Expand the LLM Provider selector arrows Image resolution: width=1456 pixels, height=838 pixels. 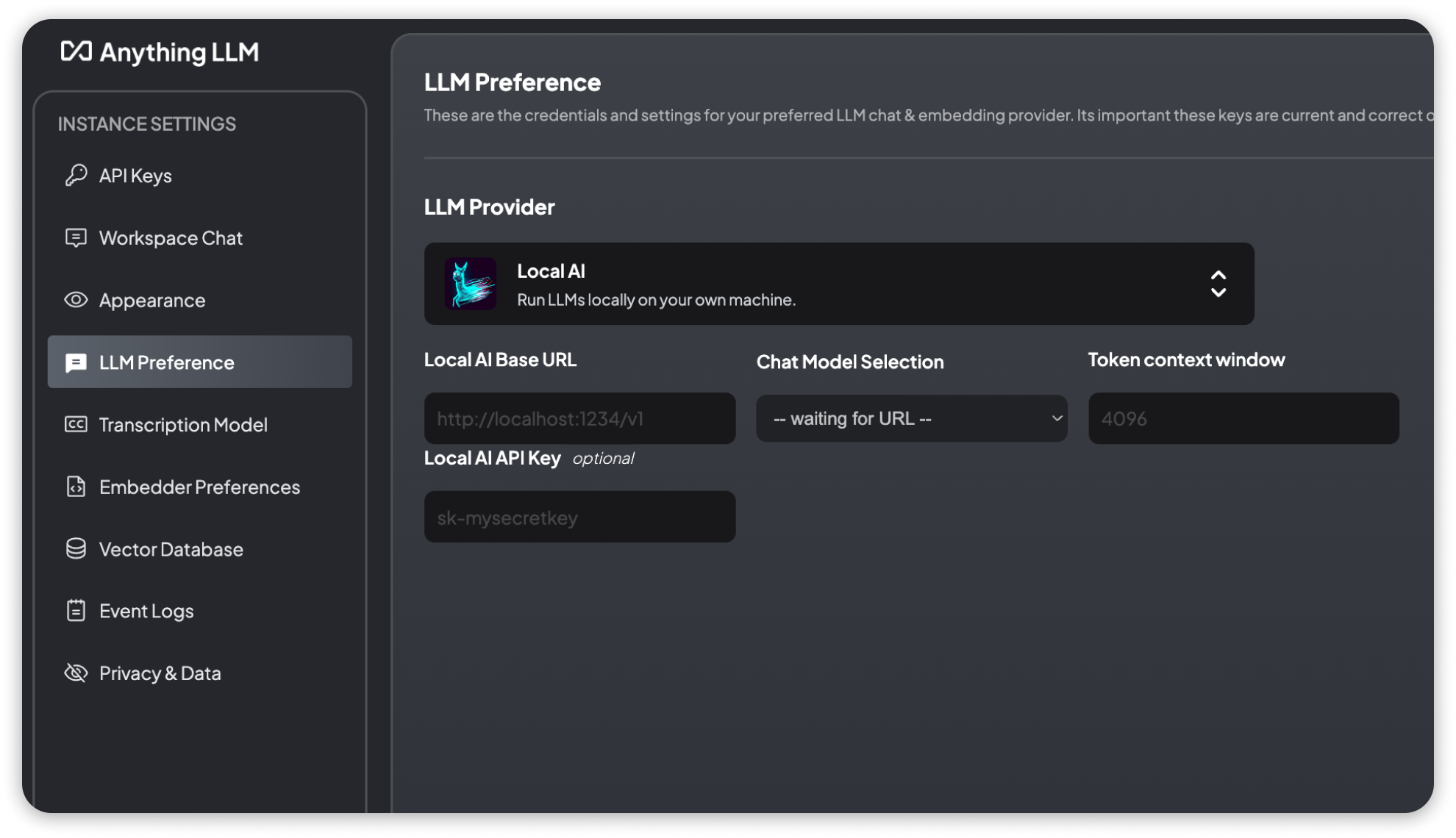tap(1218, 284)
